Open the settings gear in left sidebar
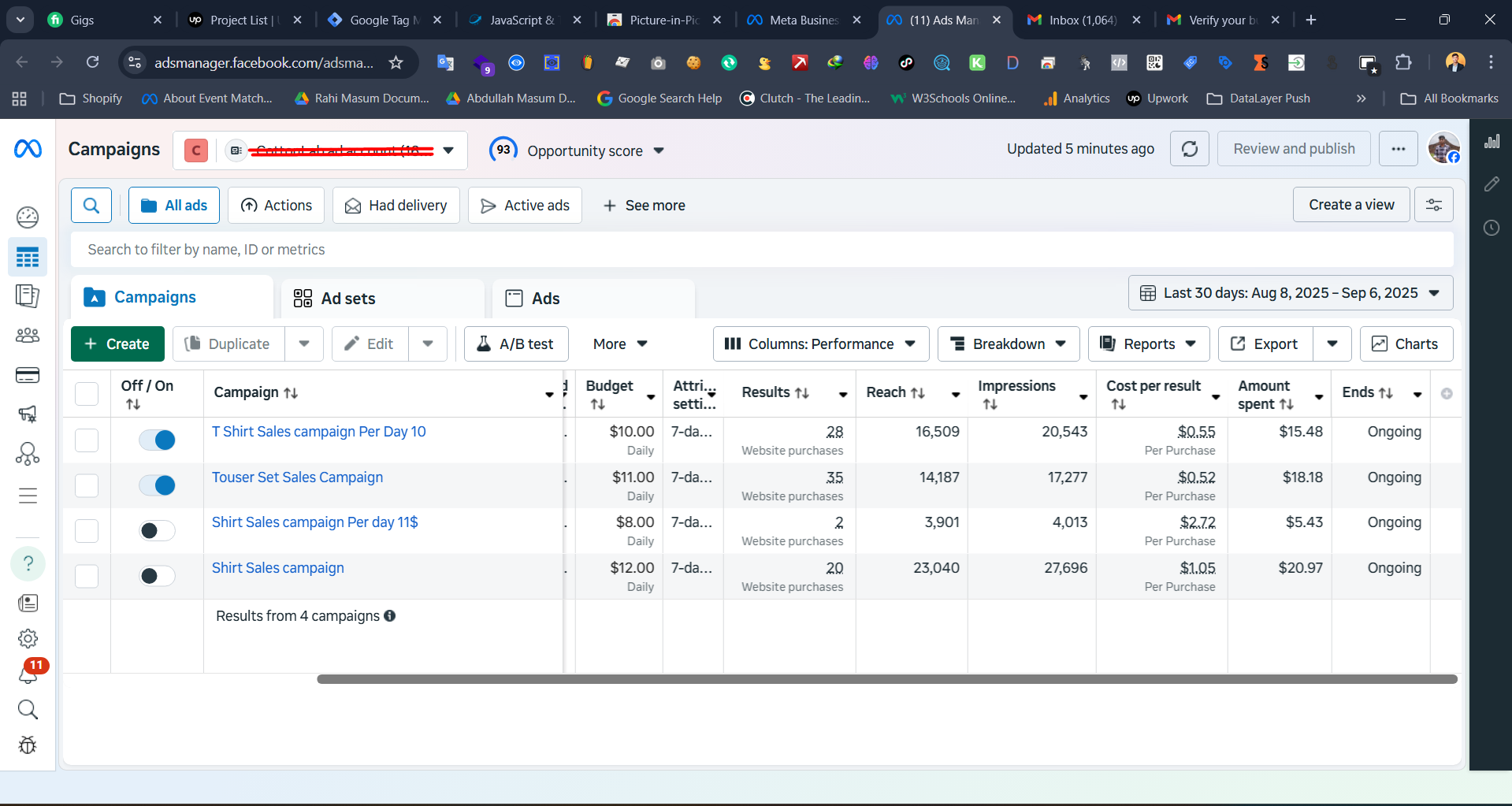 tap(28, 638)
